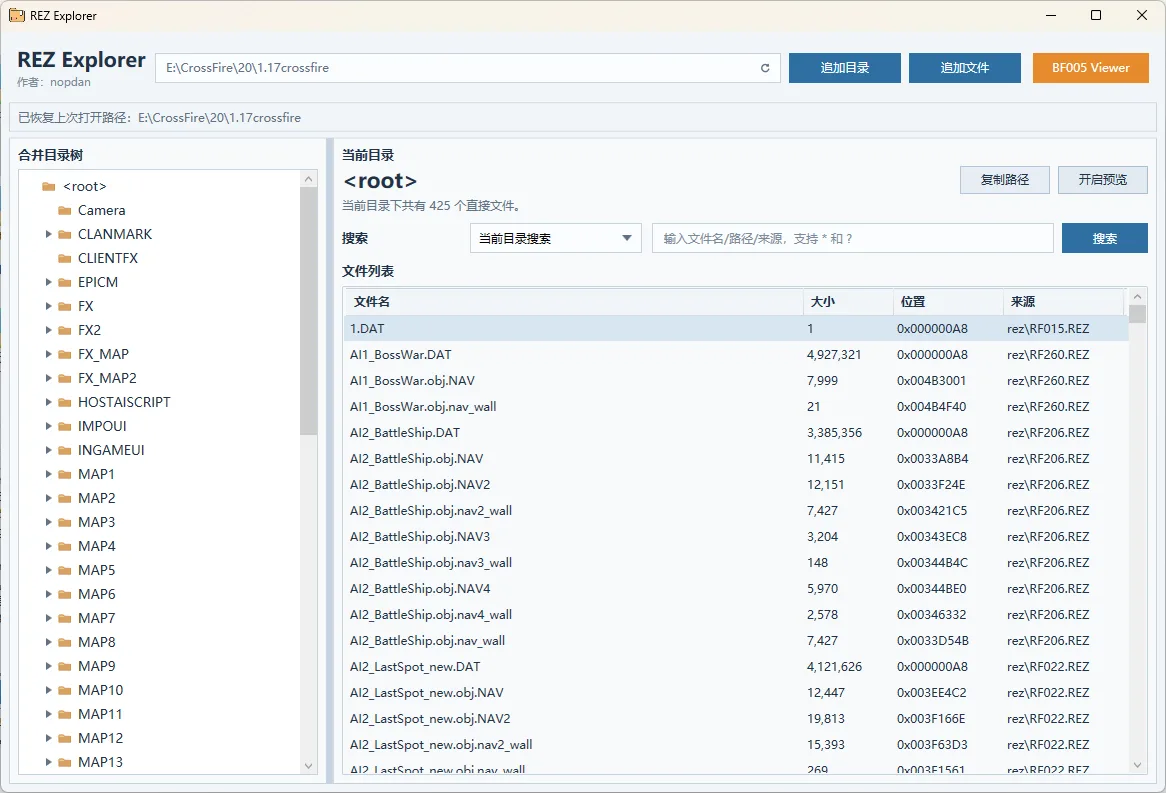Click the EPICM folder icon

tap(65, 282)
